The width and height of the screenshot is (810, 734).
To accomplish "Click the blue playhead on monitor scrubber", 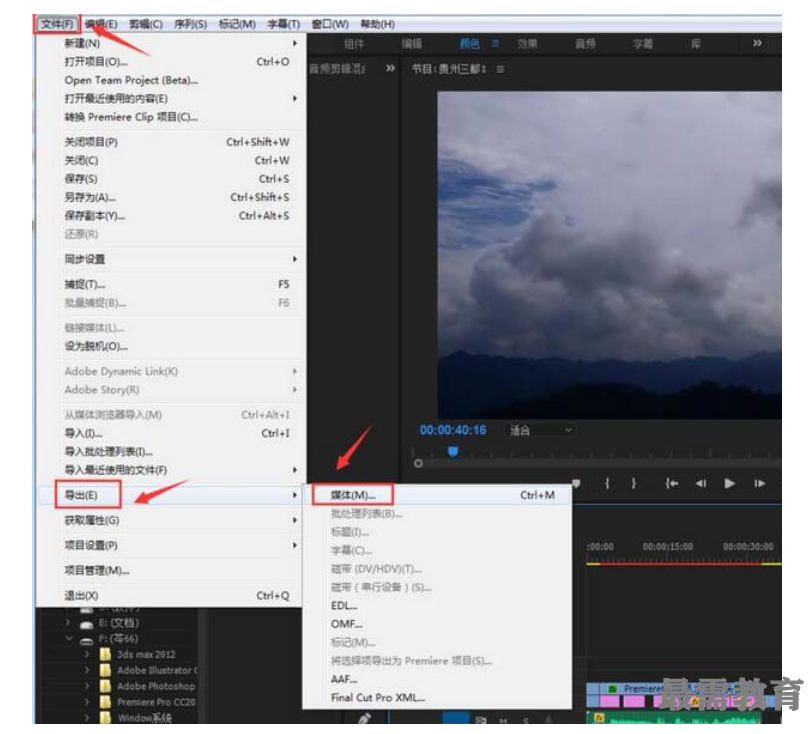I will (x=452, y=452).
